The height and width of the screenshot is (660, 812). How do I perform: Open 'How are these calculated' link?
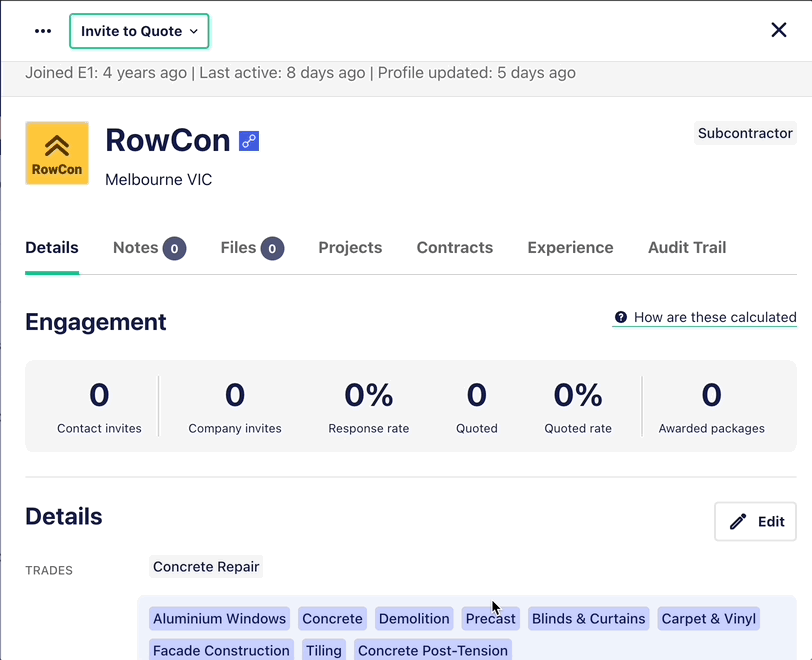pyautogui.click(x=714, y=317)
